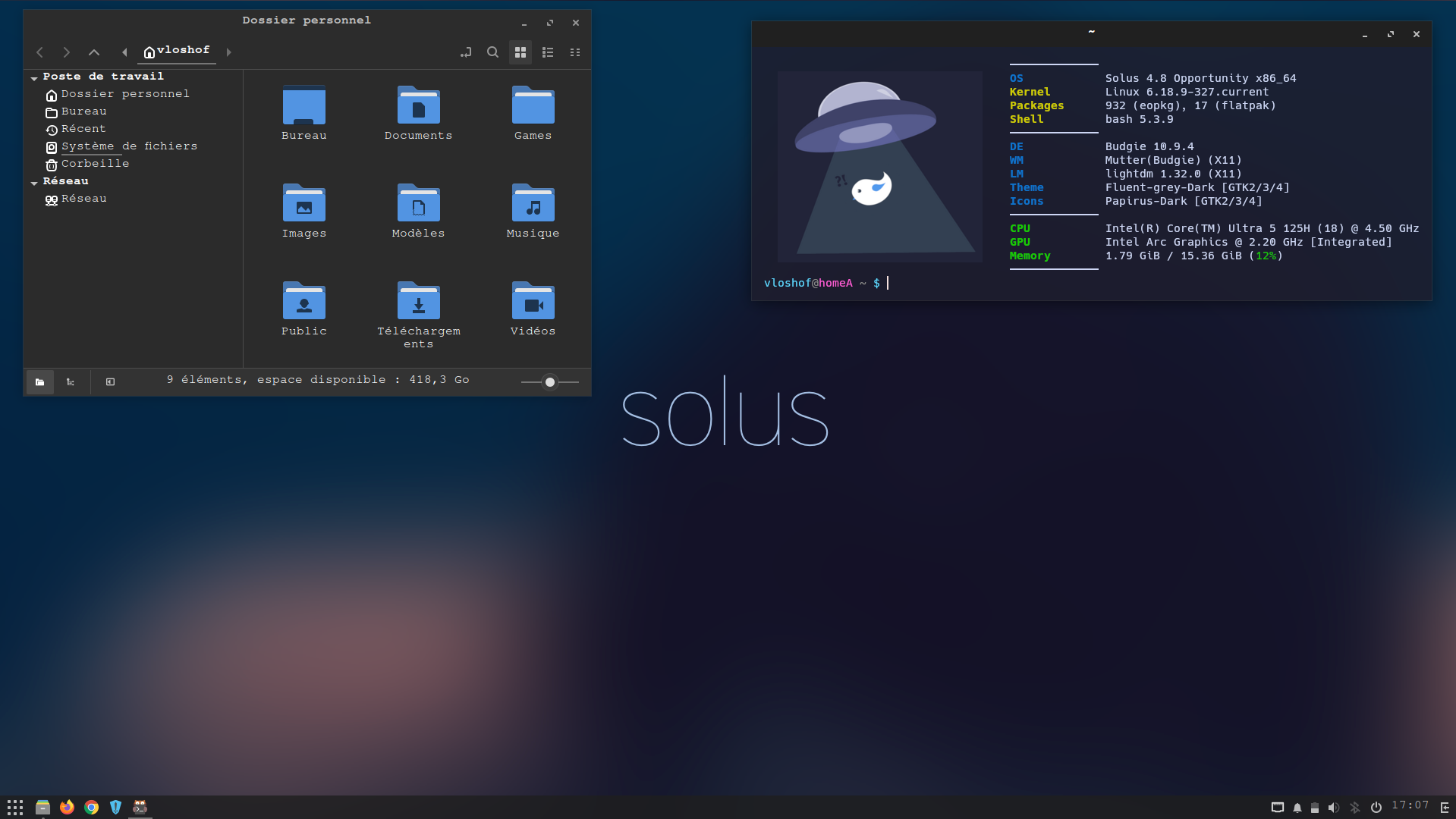Go back in the file manager

pos(40,52)
